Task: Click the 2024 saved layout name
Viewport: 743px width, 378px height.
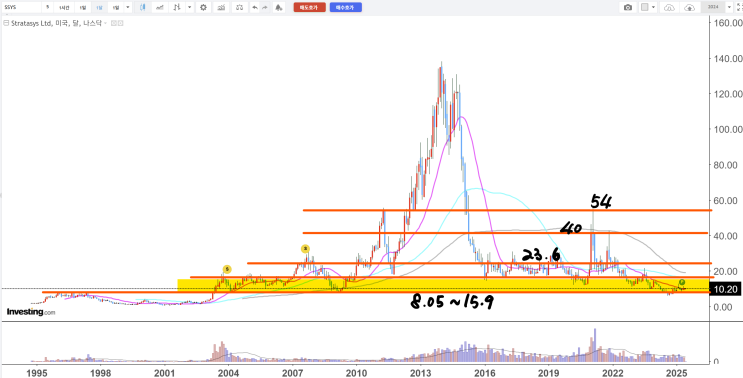Action: 714,7
